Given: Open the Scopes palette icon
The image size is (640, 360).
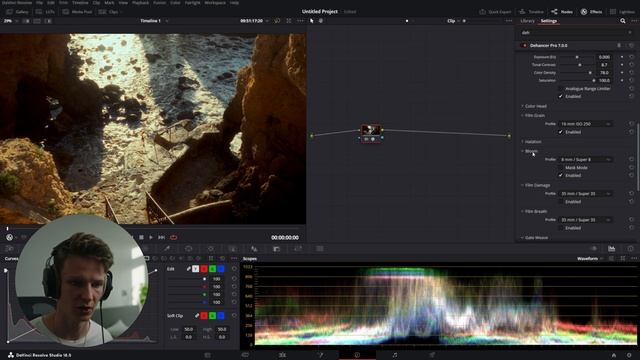Looking at the screenshot, I should point(611,248).
